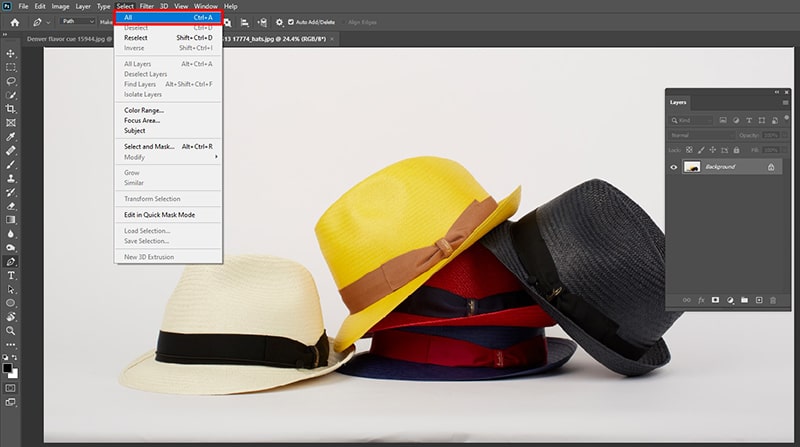Choose Reselect in Select menu
This screenshot has height=447, width=800.
[168, 38]
